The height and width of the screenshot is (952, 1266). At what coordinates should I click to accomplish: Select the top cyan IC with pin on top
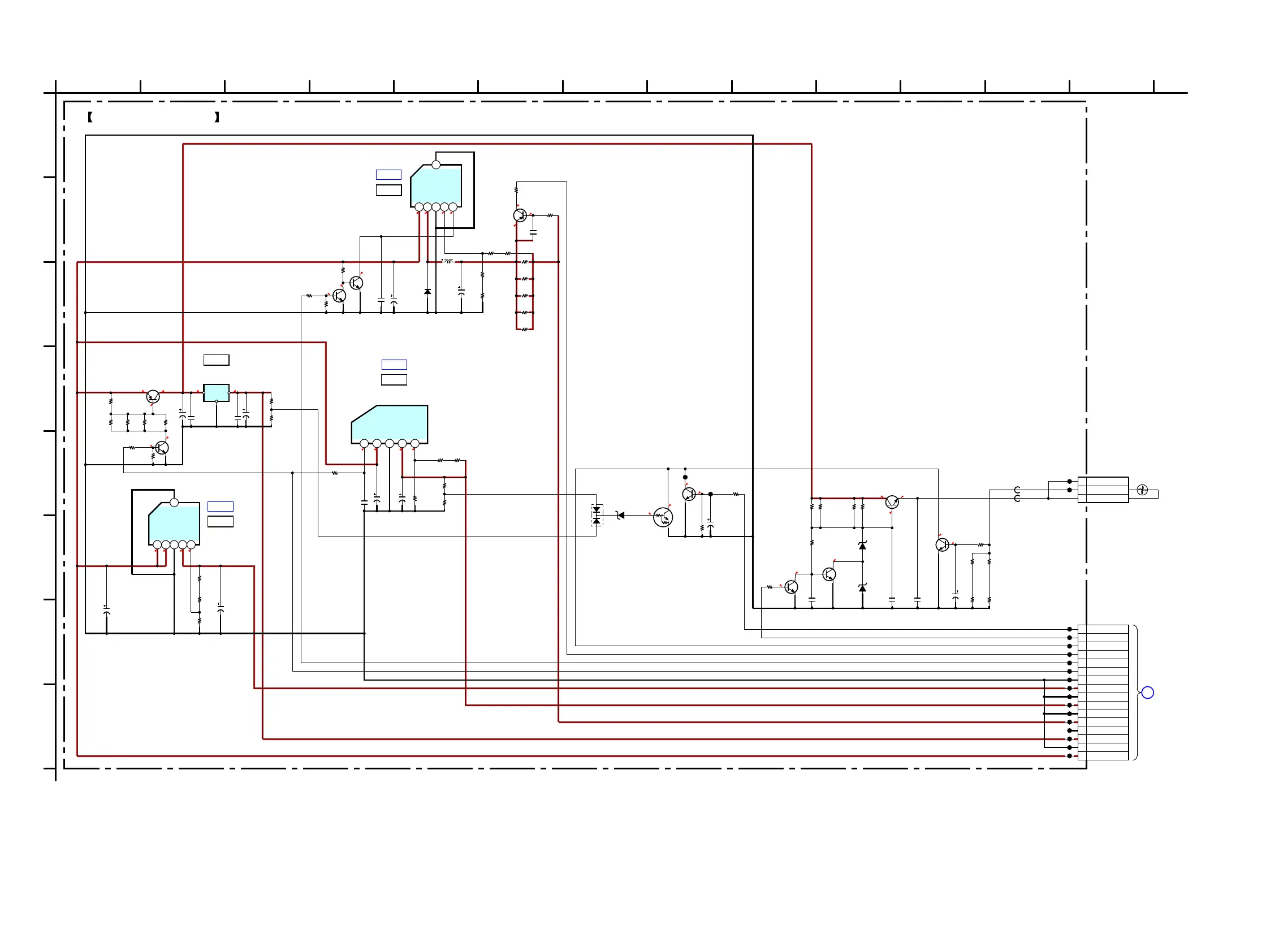[436, 186]
